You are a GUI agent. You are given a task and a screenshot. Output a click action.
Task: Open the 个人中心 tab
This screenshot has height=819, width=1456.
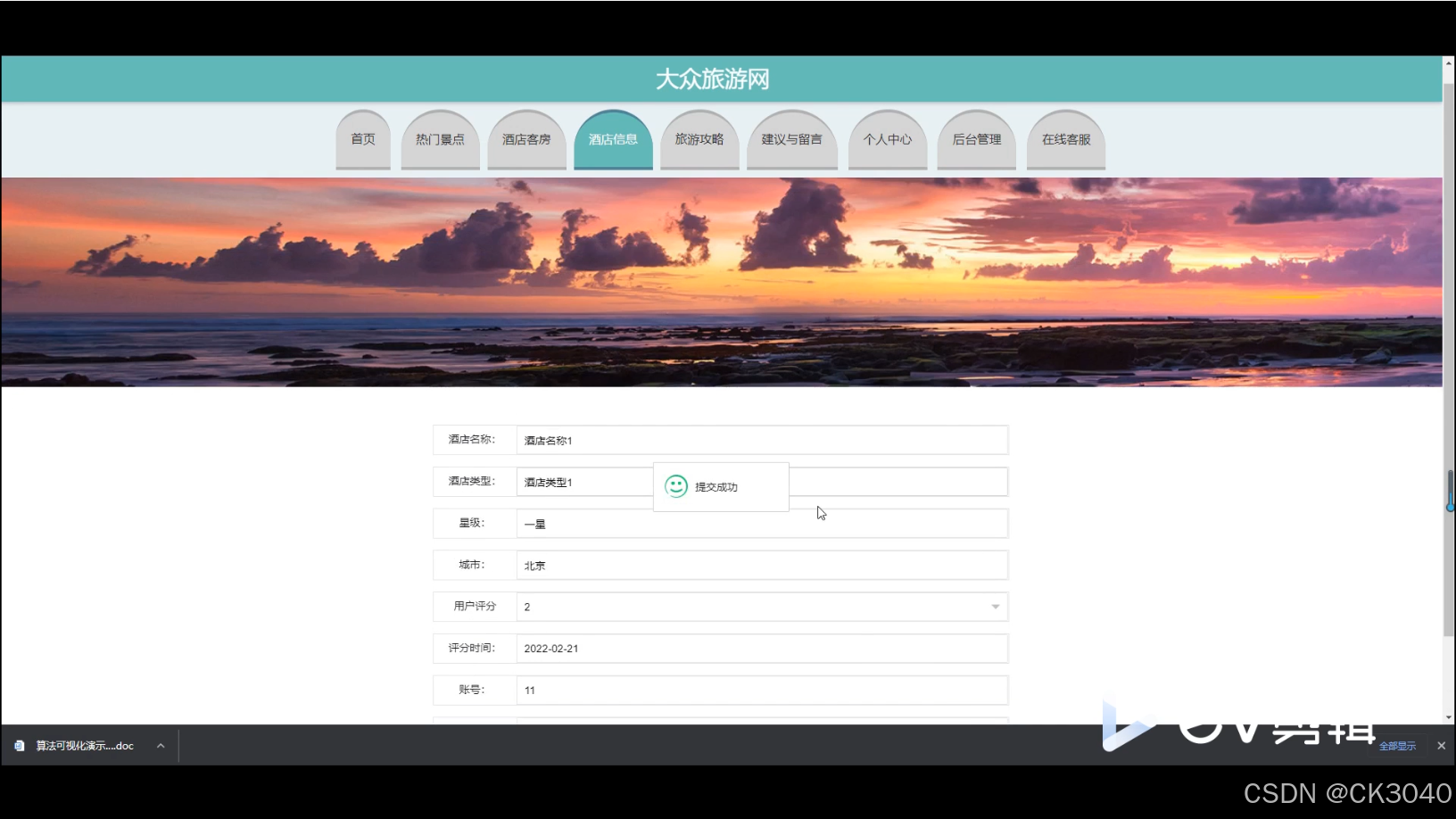click(x=888, y=139)
